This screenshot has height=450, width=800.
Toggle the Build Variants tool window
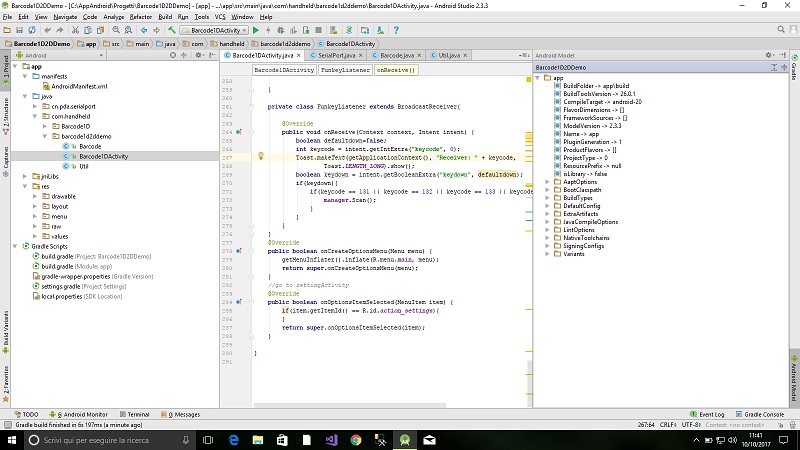(x=6, y=332)
